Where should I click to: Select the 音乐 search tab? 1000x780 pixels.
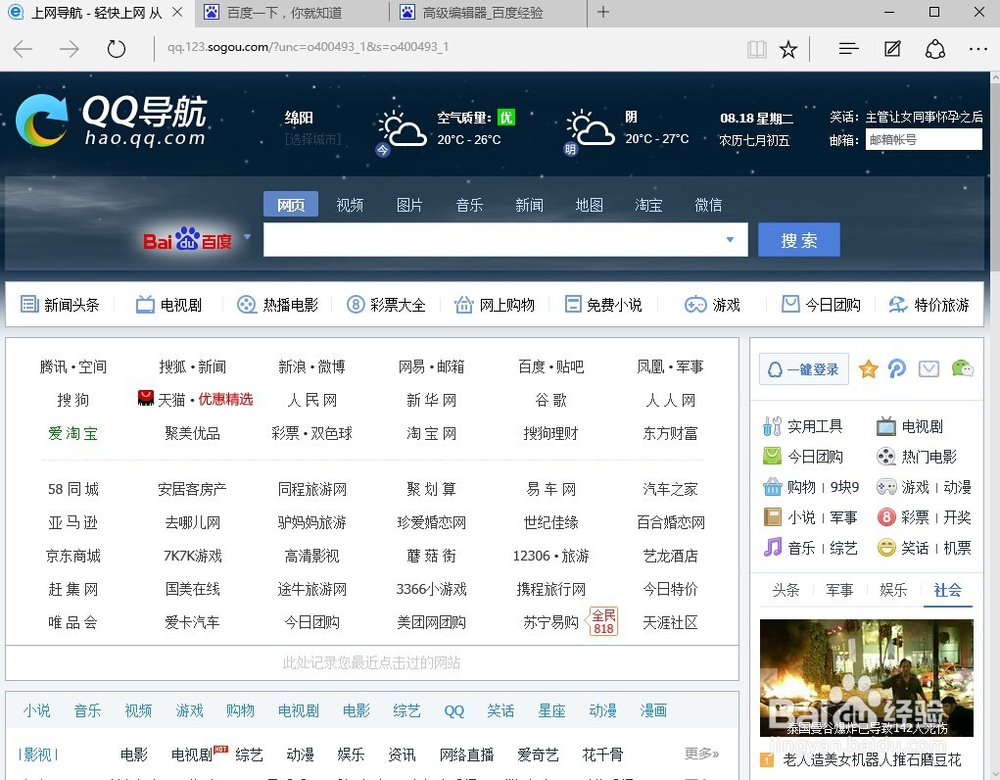click(x=469, y=205)
